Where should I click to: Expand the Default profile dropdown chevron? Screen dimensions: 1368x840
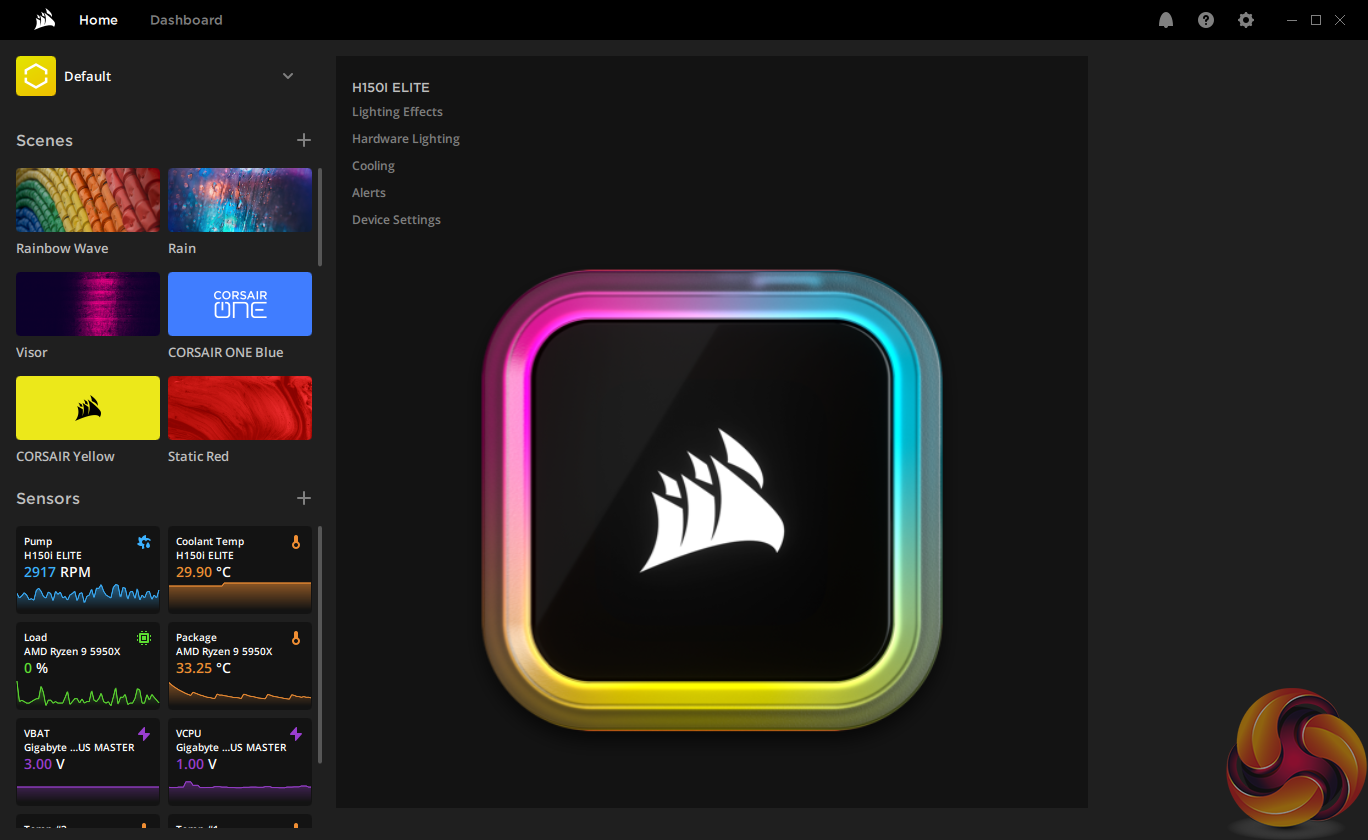[x=288, y=76]
